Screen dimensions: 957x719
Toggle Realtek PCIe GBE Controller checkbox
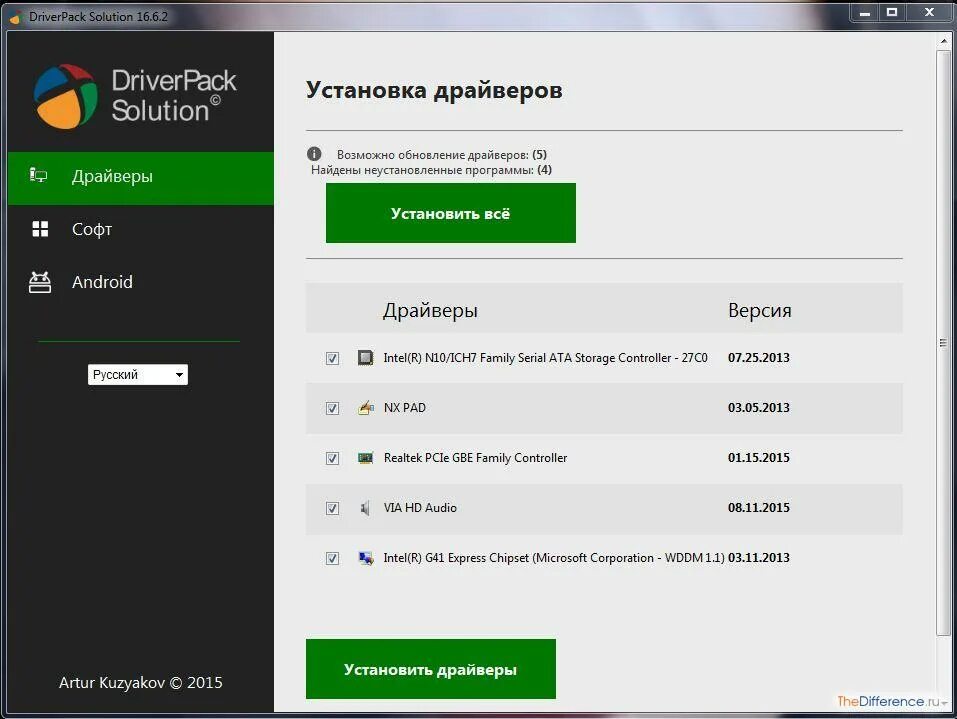[x=332, y=458]
